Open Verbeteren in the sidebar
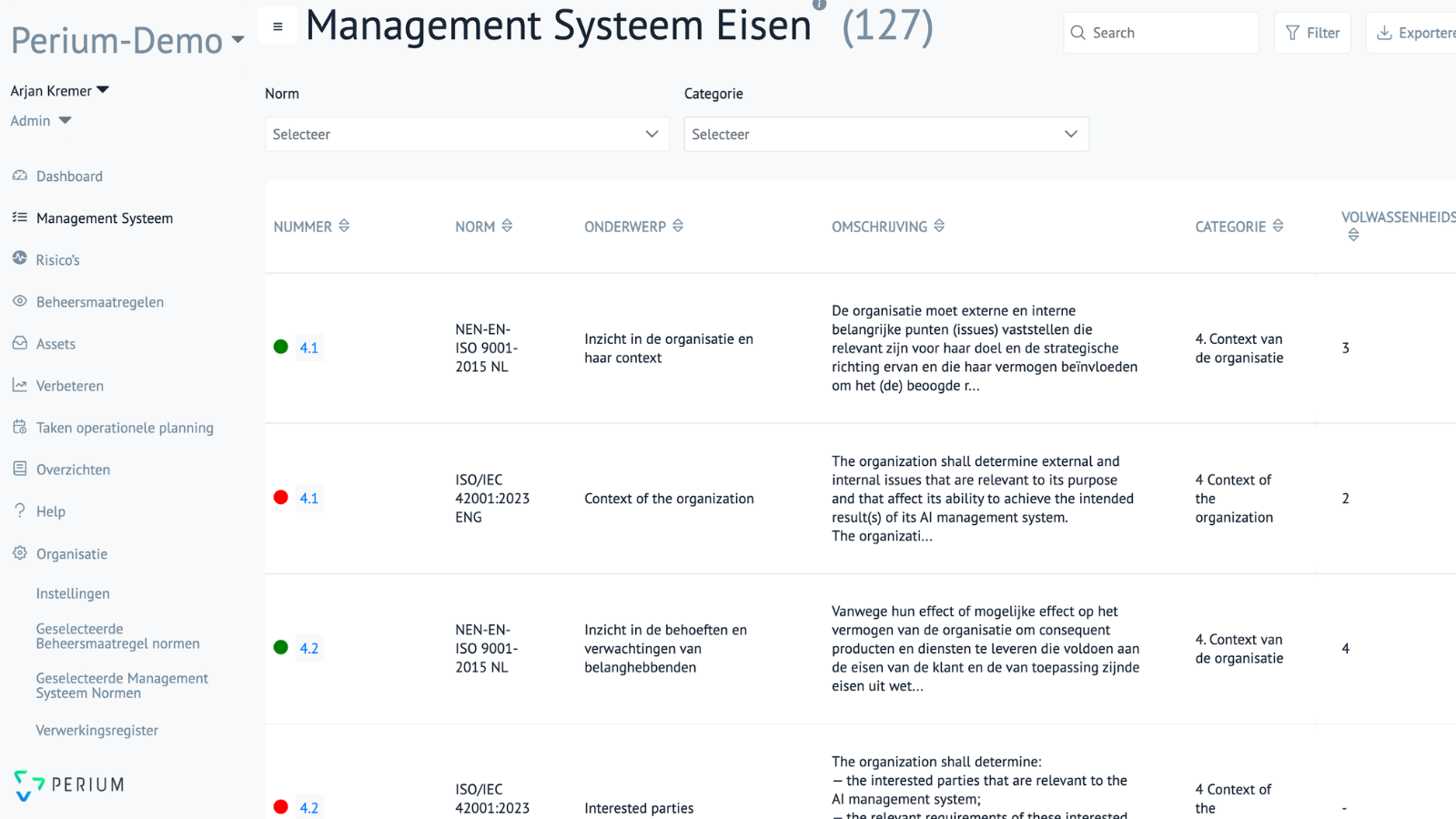Image resolution: width=1456 pixels, height=819 pixels. click(x=70, y=386)
